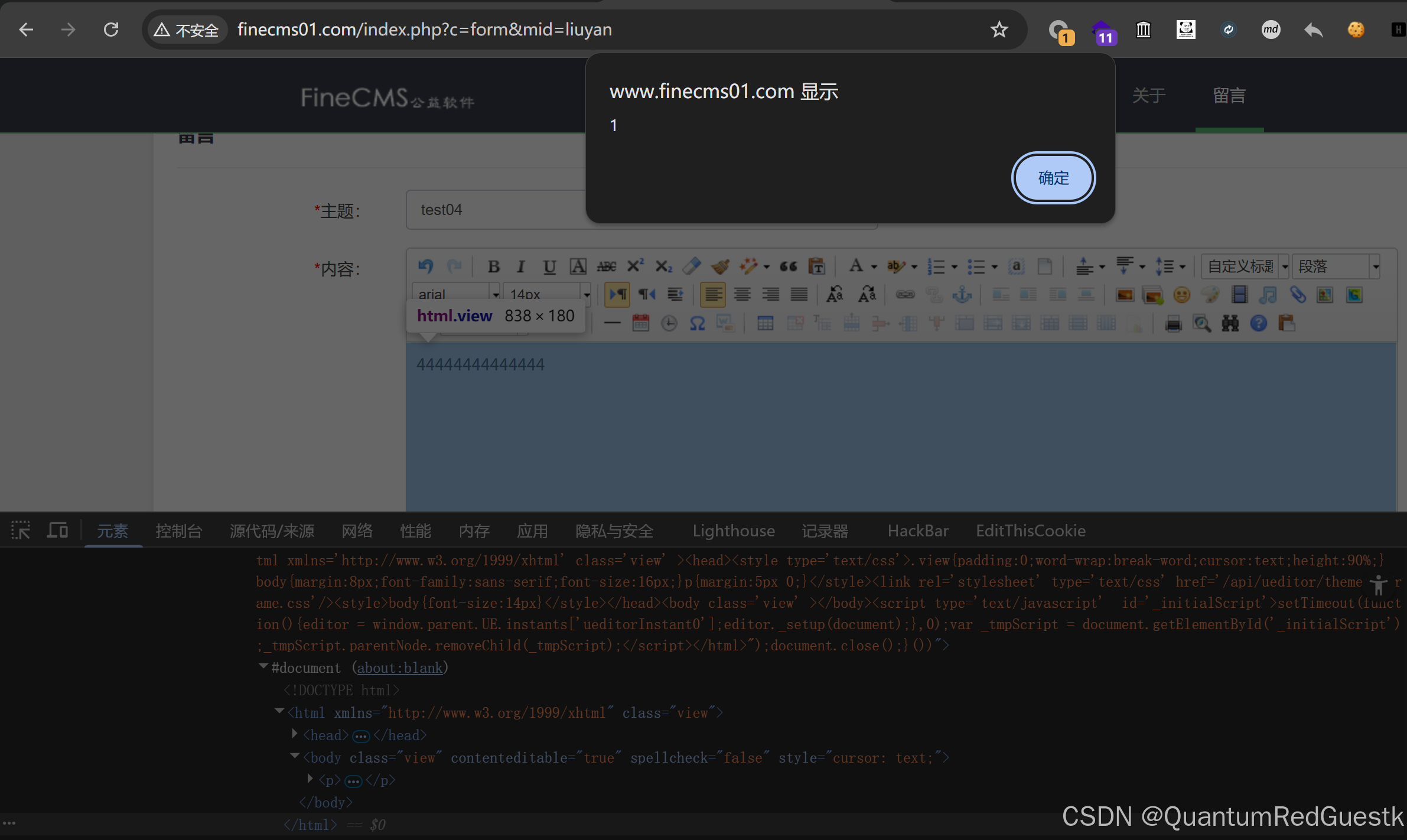Switch to the 控制台 console tab

(x=178, y=530)
